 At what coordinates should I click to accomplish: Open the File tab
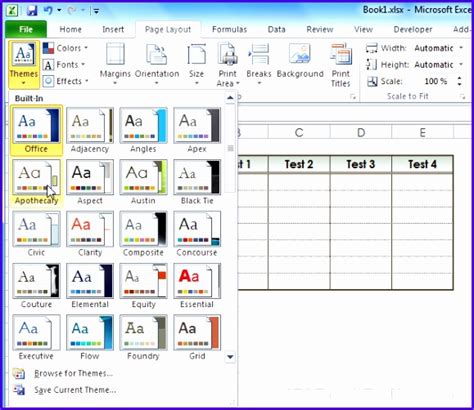tap(26, 29)
